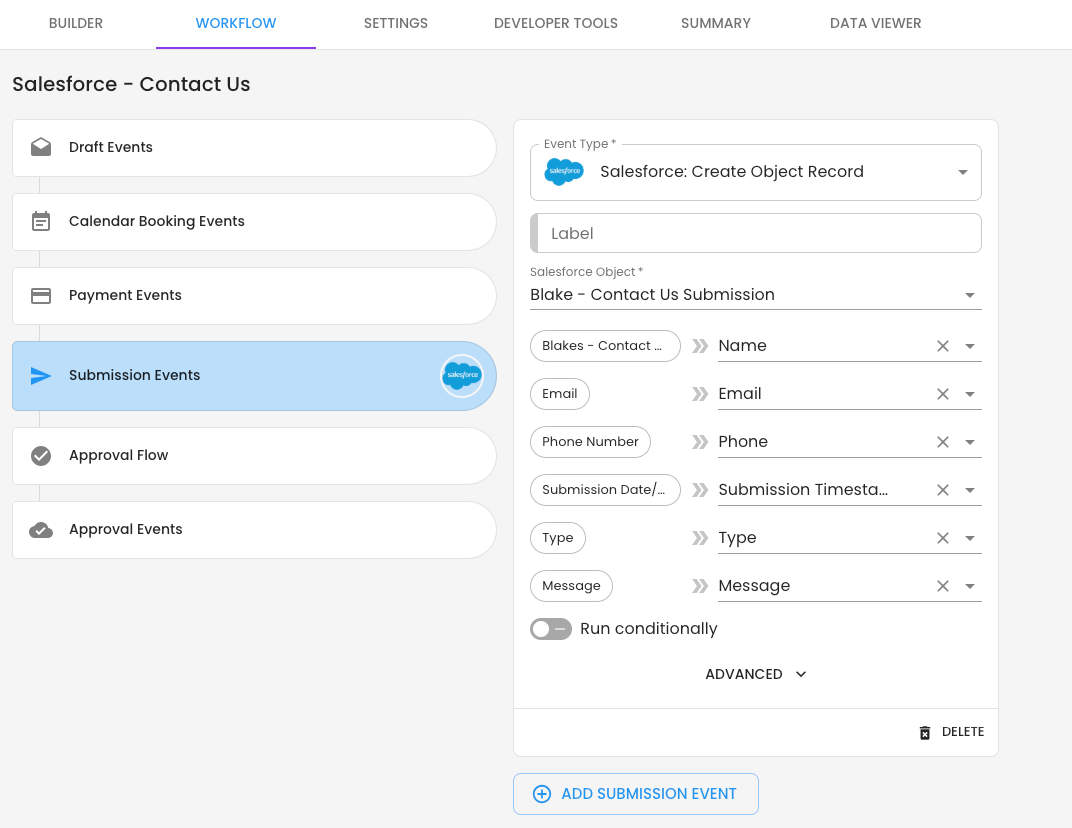The width and height of the screenshot is (1072, 828).
Task: Clear the Submission Timestamp mapping
Action: [943, 490]
